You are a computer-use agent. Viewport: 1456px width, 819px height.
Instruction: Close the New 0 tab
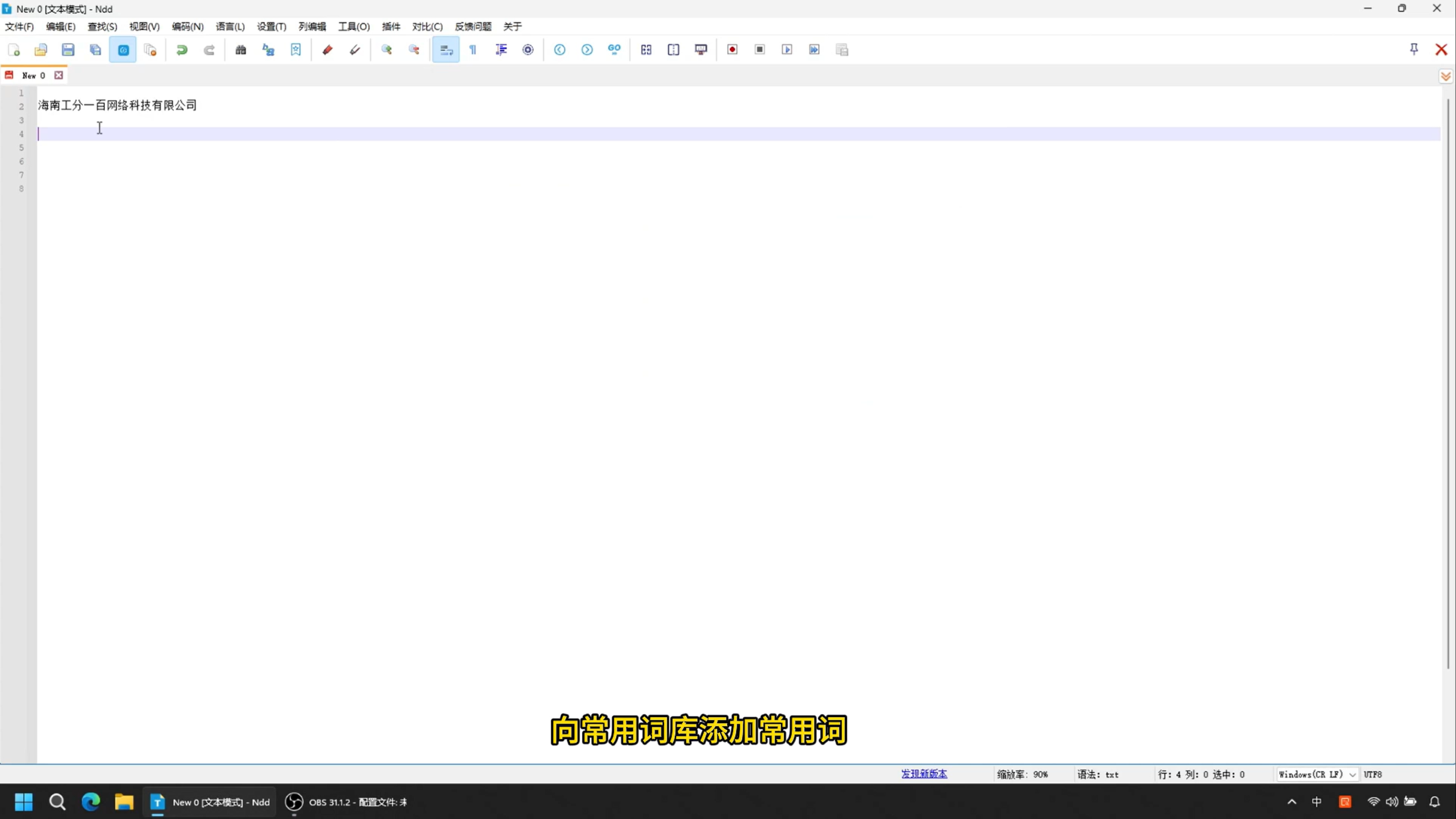click(x=59, y=75)
